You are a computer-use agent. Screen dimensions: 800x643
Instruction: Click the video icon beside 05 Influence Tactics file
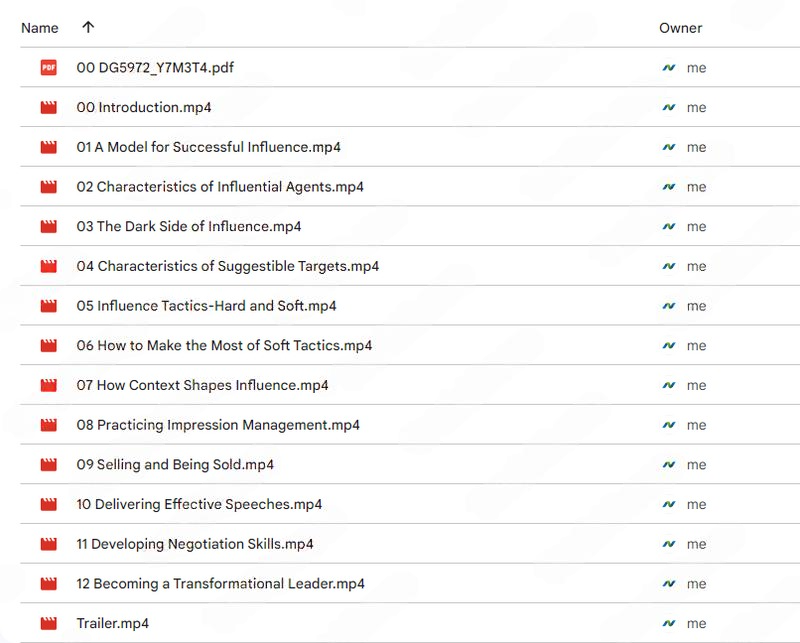[48, 306]
